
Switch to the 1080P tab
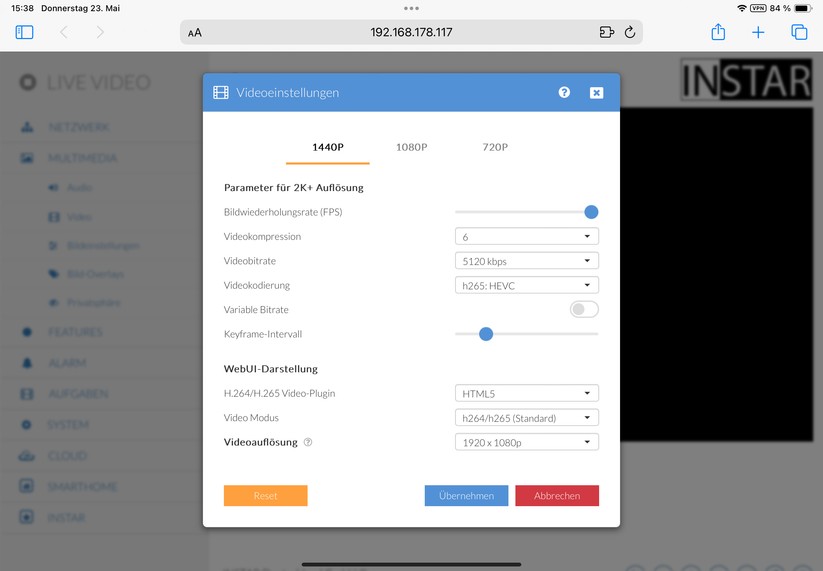tap(412, 147)
